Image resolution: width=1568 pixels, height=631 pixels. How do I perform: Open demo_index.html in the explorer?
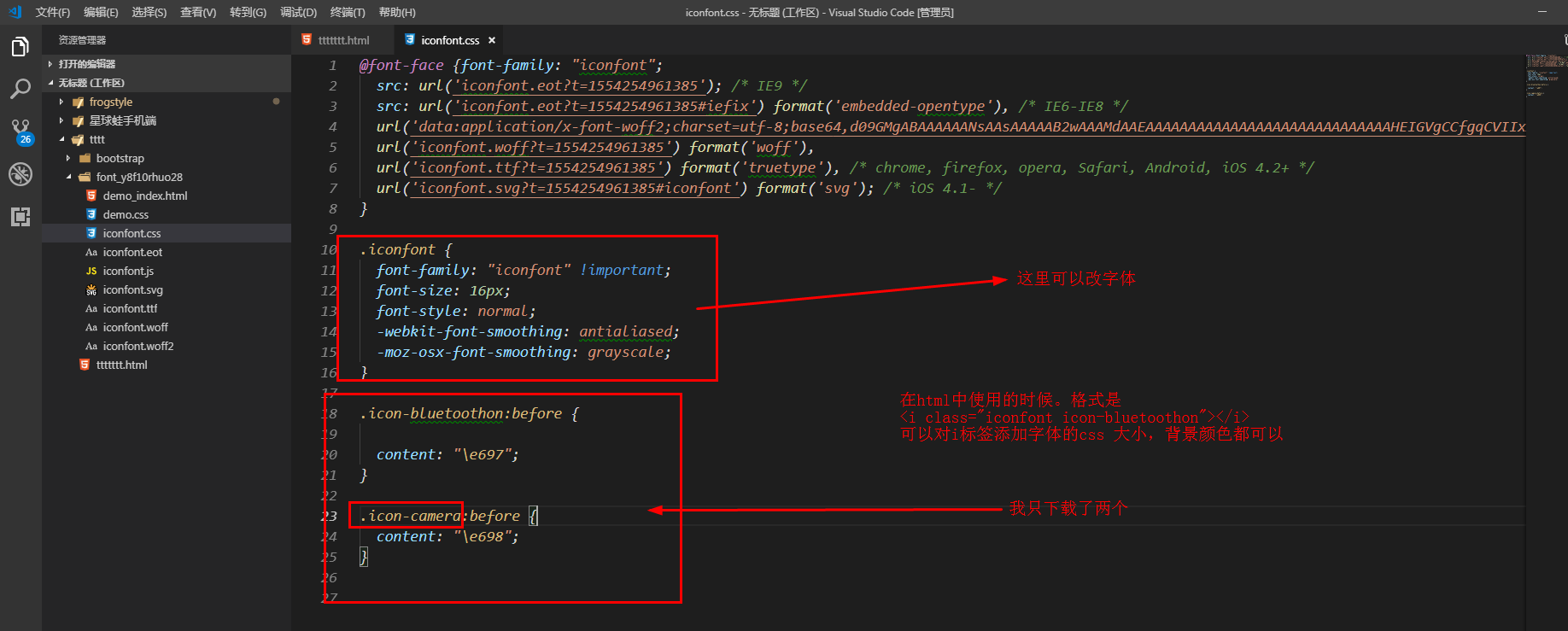pos(167,196)
